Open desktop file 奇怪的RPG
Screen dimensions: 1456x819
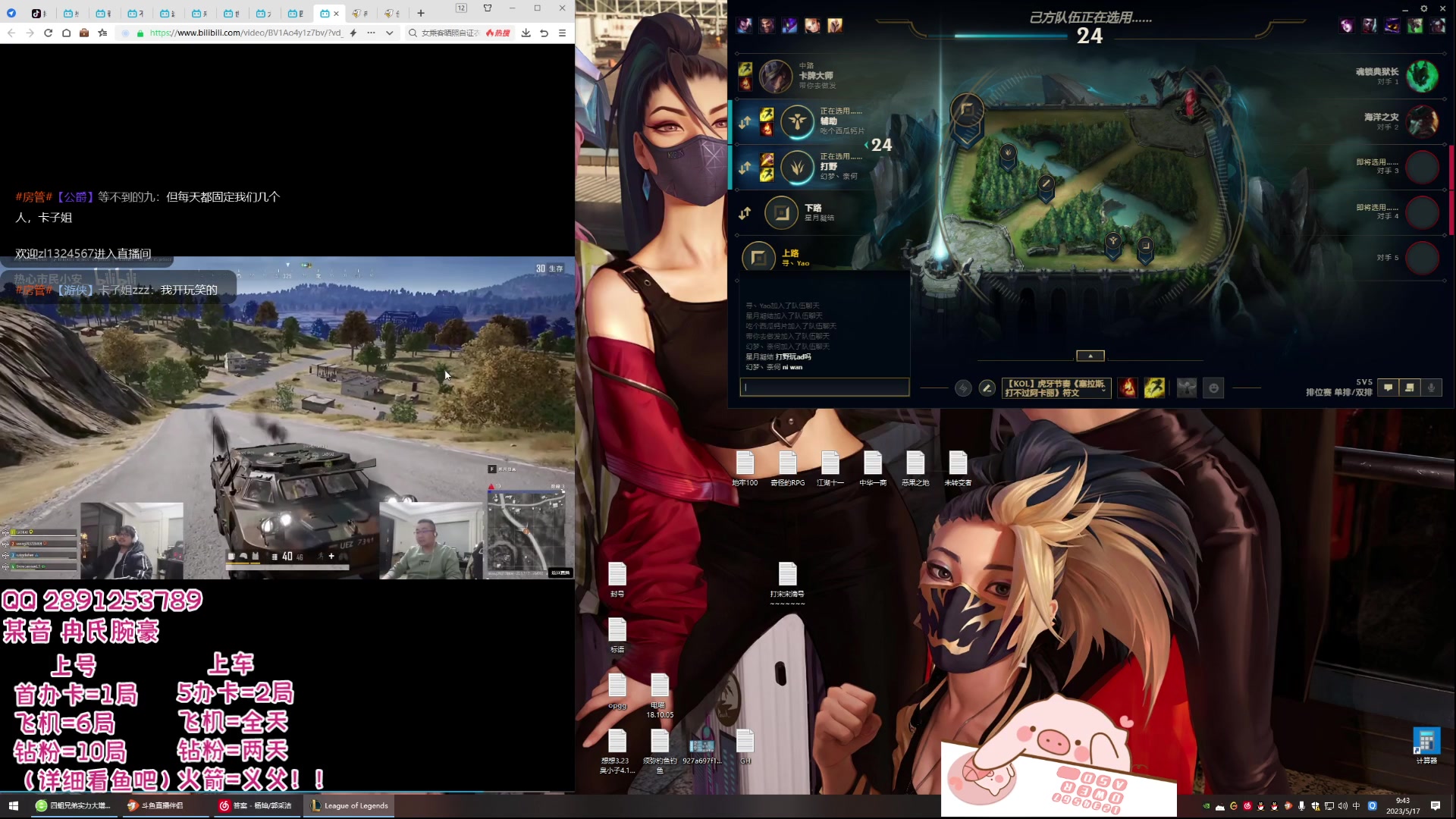(x=788, y=469)
